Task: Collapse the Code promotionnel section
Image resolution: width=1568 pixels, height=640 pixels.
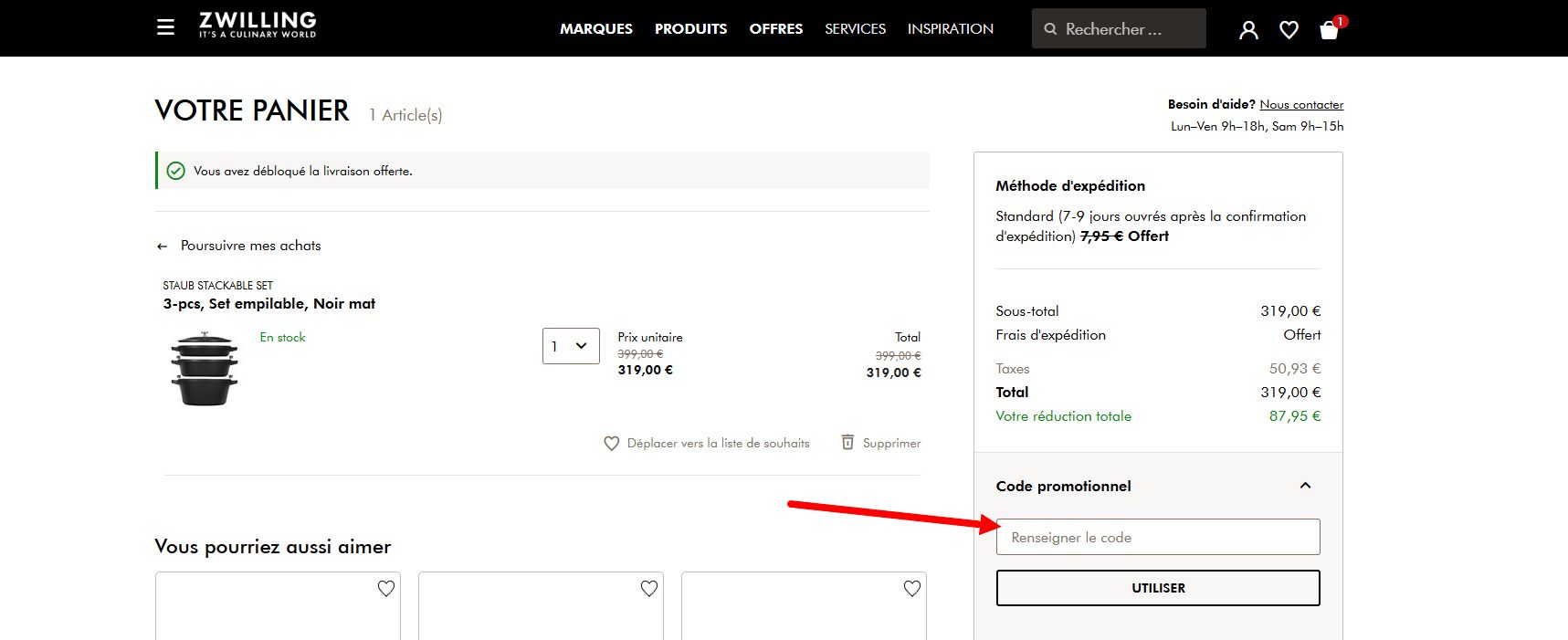Action: (1305, 486)
